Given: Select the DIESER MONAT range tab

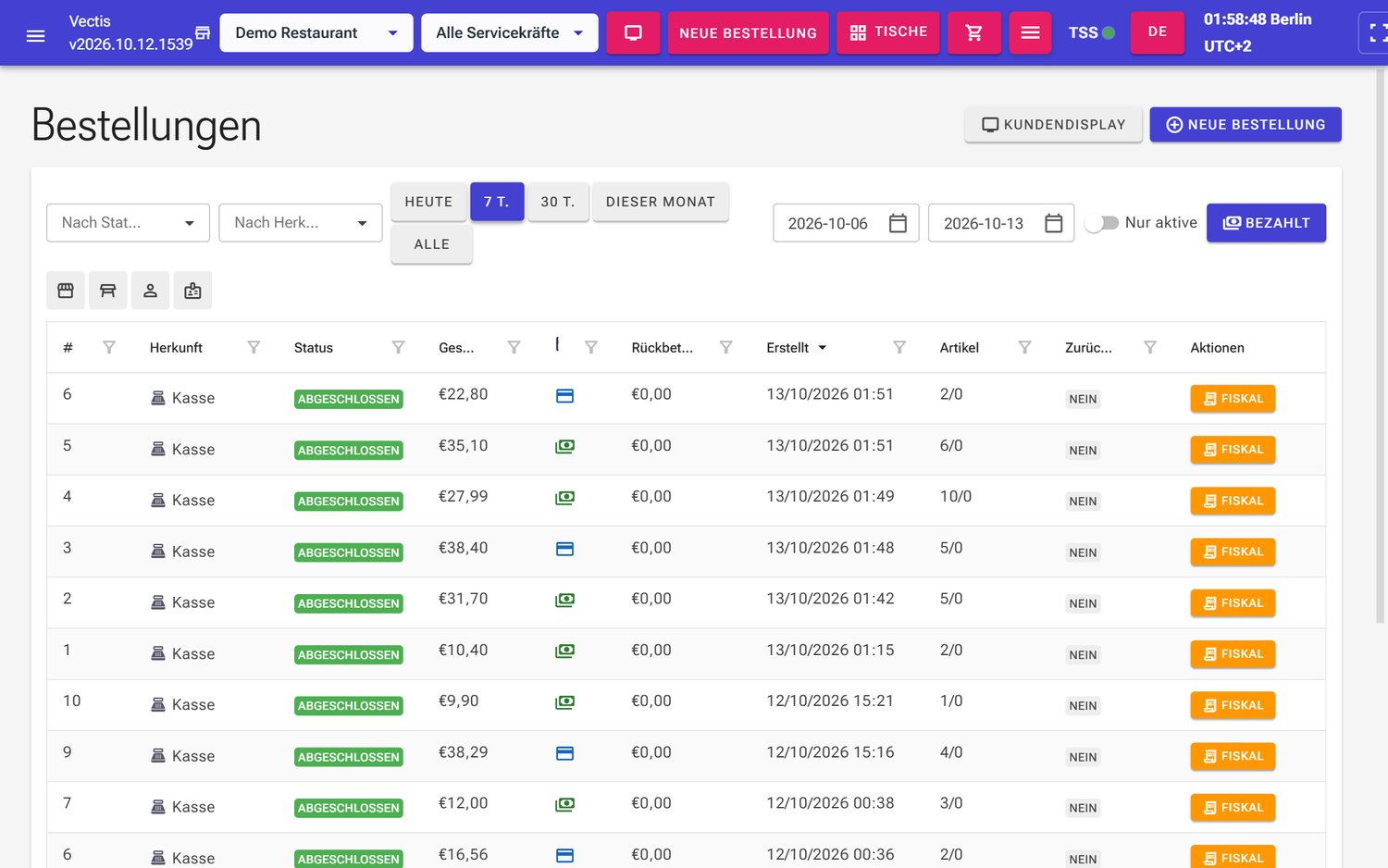Looking at the screenshot, I should [661, 202].
